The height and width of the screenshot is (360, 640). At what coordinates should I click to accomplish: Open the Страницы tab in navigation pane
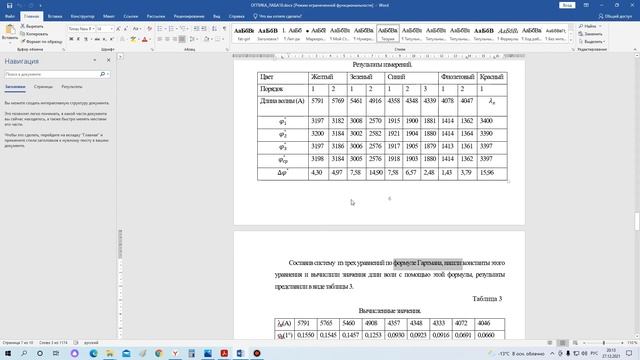tap(43, 87)
